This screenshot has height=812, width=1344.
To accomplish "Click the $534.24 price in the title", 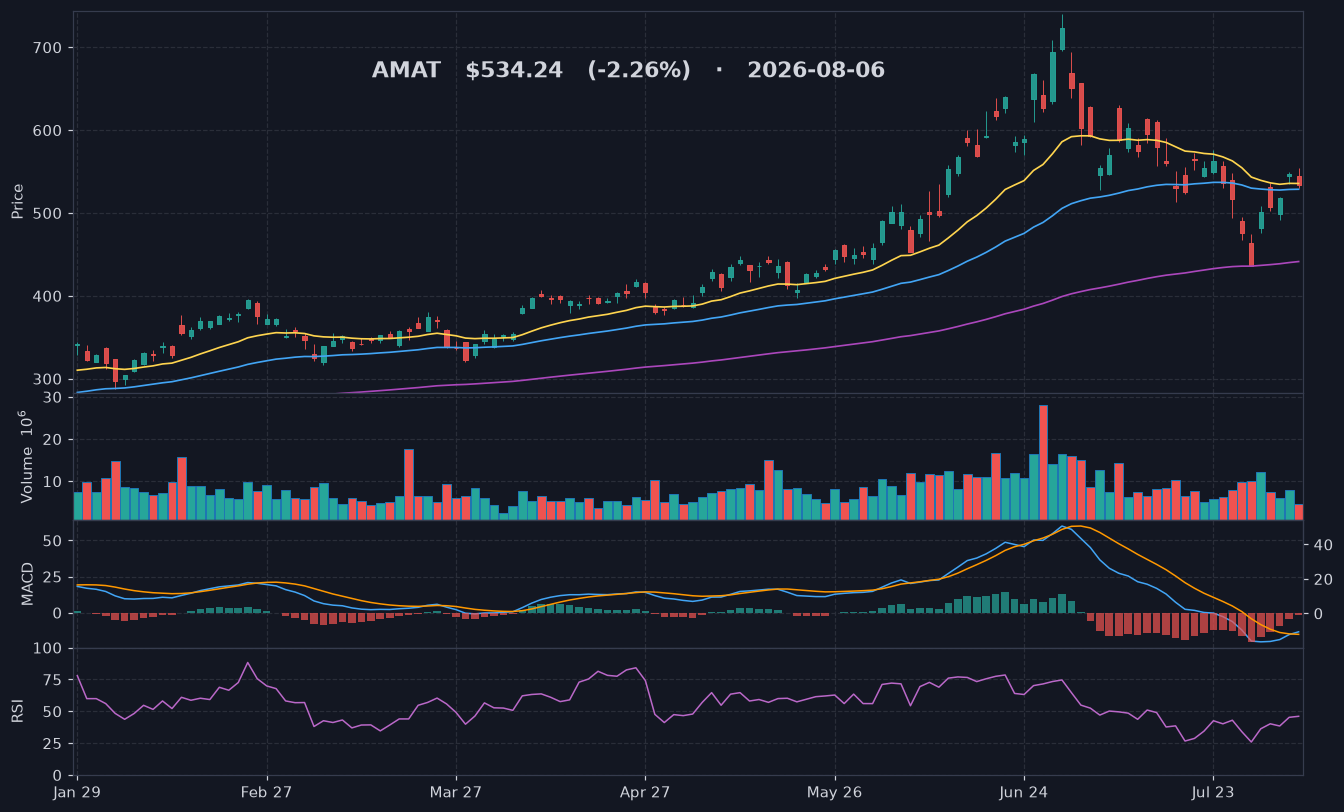I will tap(514, 71).
